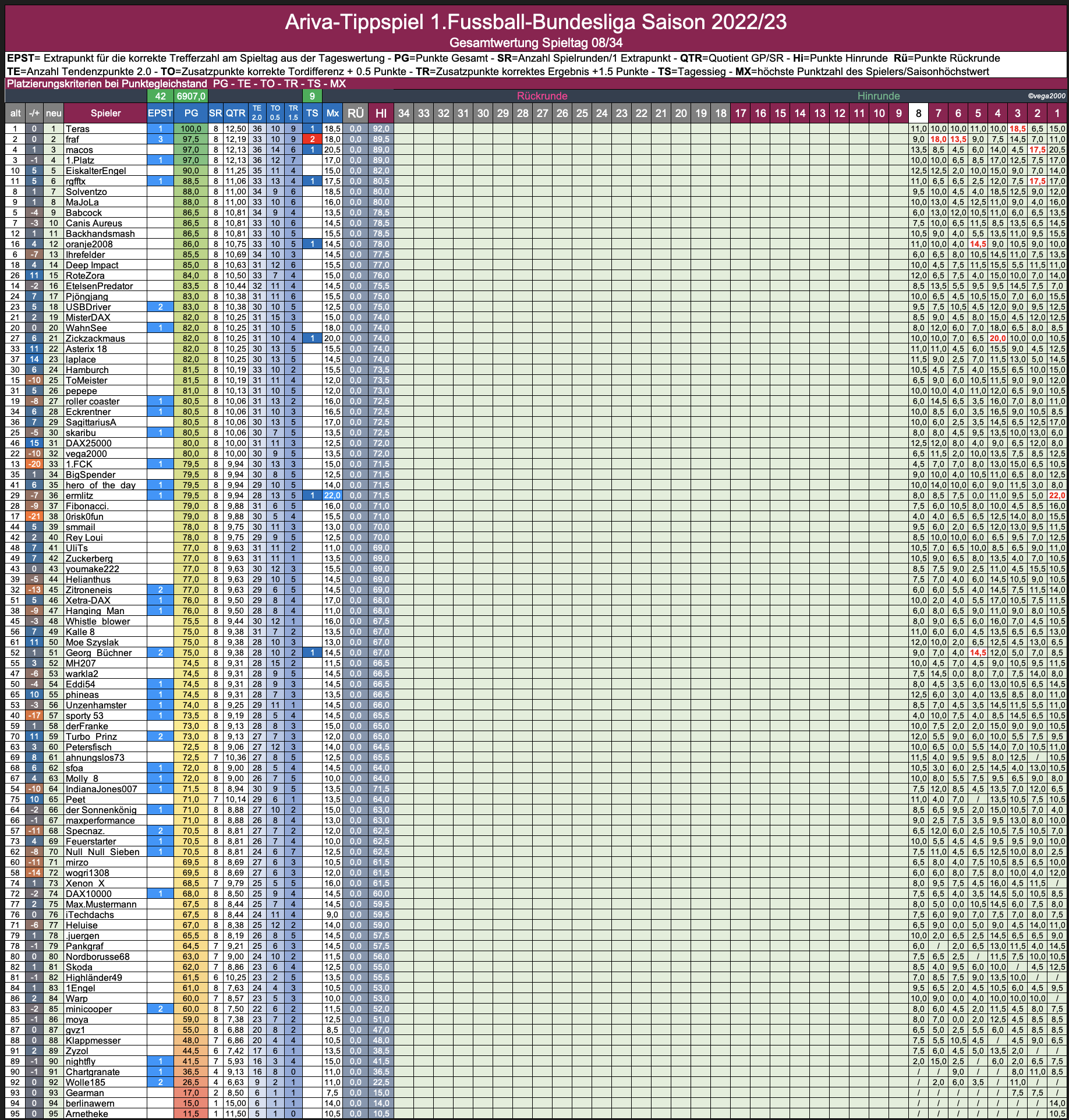Viewport: 1069px width, 1120px height.
Task: Select highlighted matchday 8 column header
Action: point(918,113)
